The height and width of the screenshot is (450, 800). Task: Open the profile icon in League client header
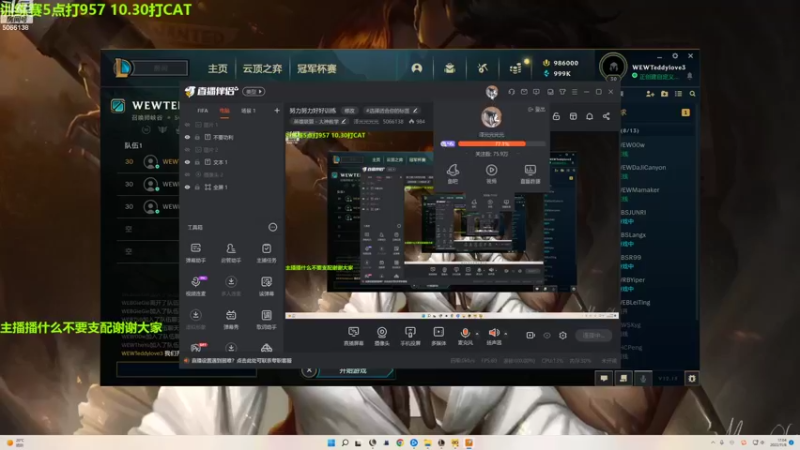pyautogui.click(x=417, y=68)
